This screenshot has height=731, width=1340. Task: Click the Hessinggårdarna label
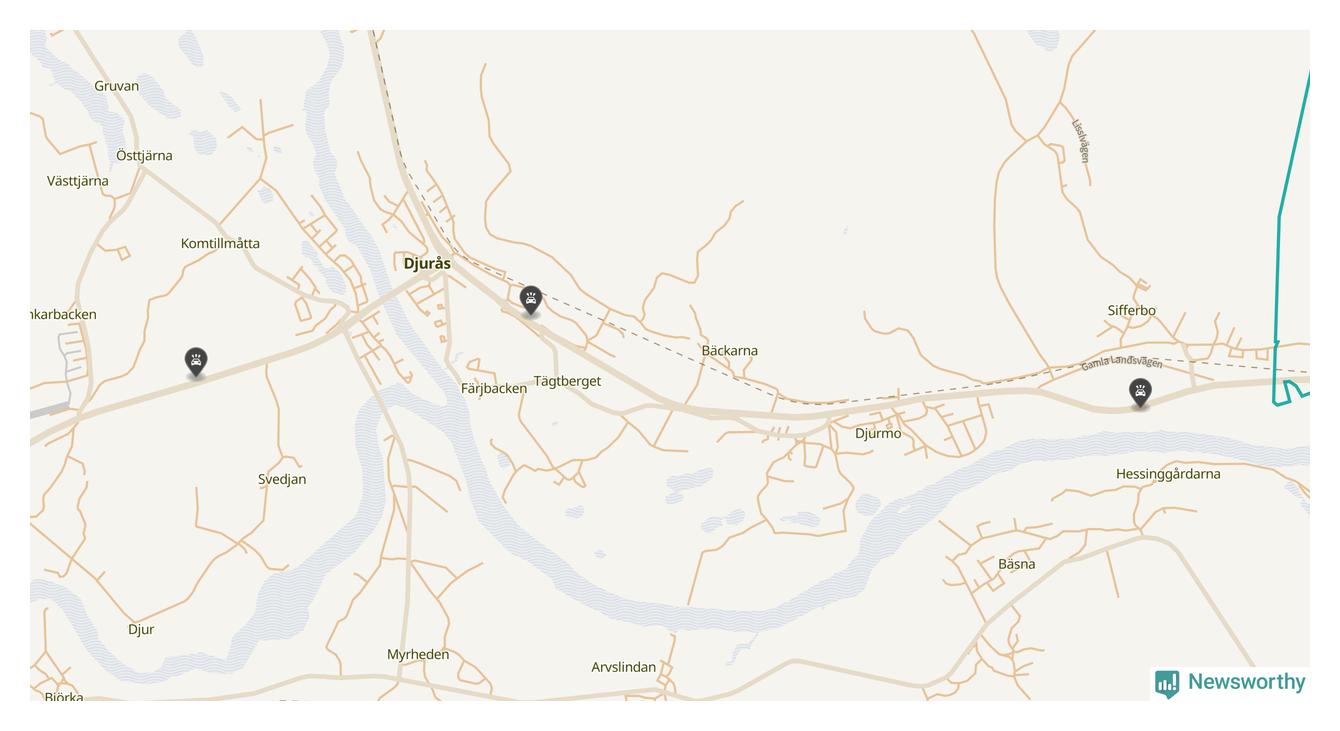tap(1168, 474)
